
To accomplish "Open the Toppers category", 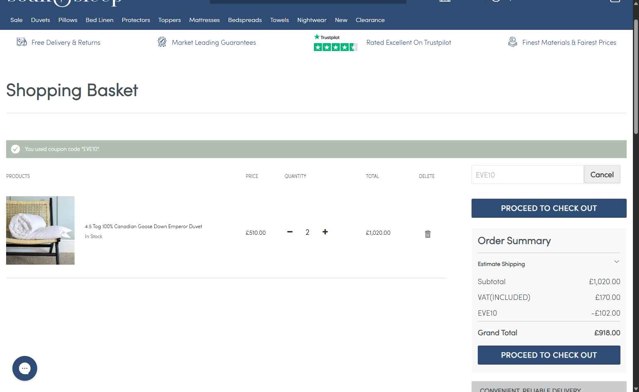I will tap(170, 20).
